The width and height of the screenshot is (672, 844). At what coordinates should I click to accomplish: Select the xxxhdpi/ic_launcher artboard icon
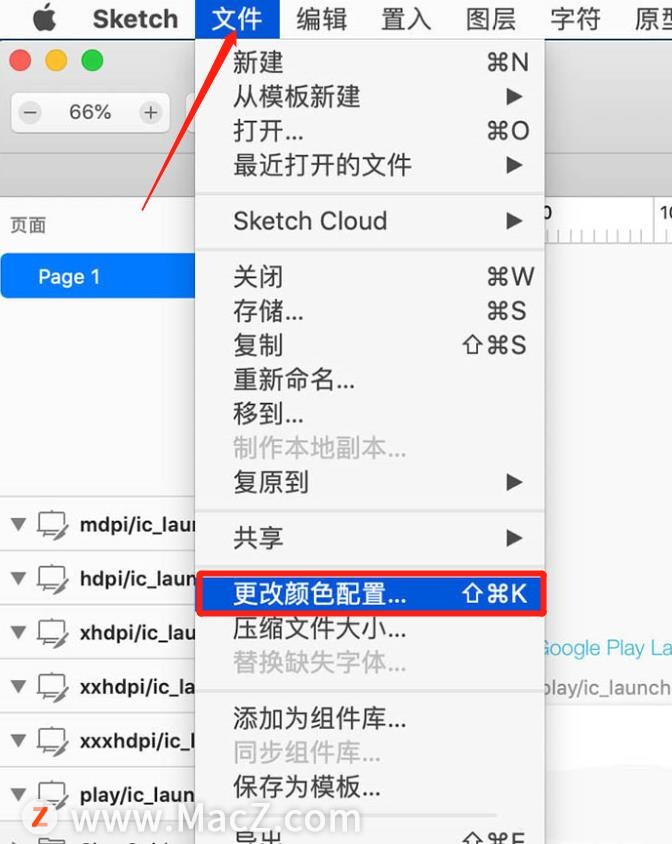pos(52,741)
